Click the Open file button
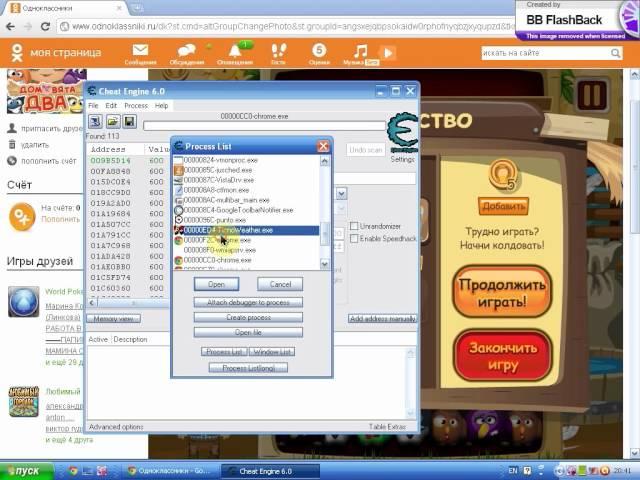 pos(248,333)
